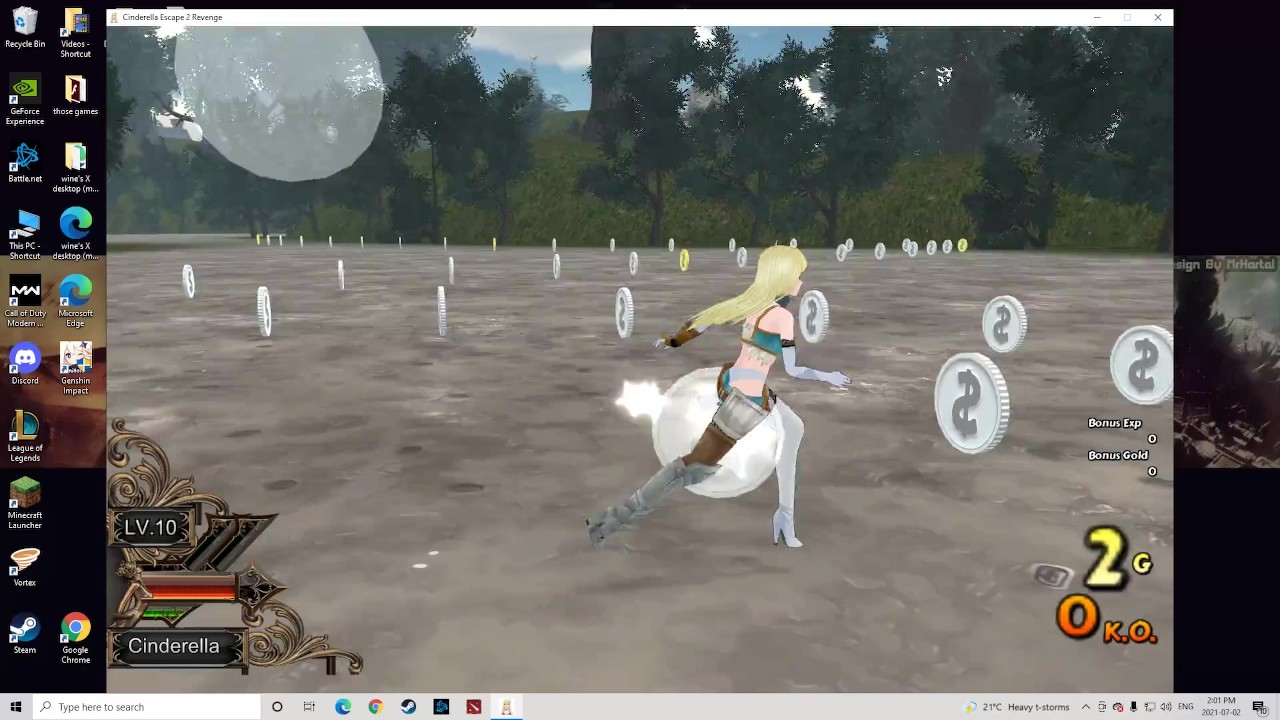This screenshot has width=1280, height=720.
Task: Open Battle.net from the taskbar
Action: 441,707
